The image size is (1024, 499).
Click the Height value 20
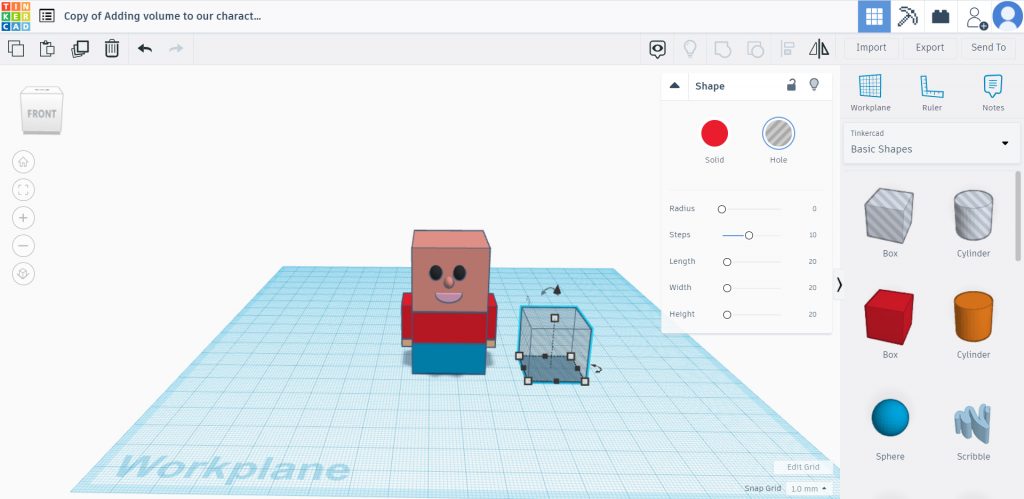point(812,315)
